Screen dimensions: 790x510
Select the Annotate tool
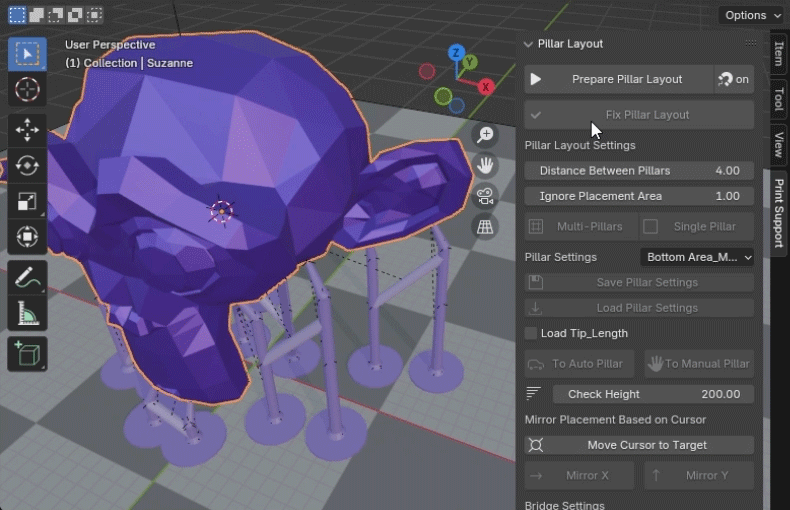click(27, 277)
